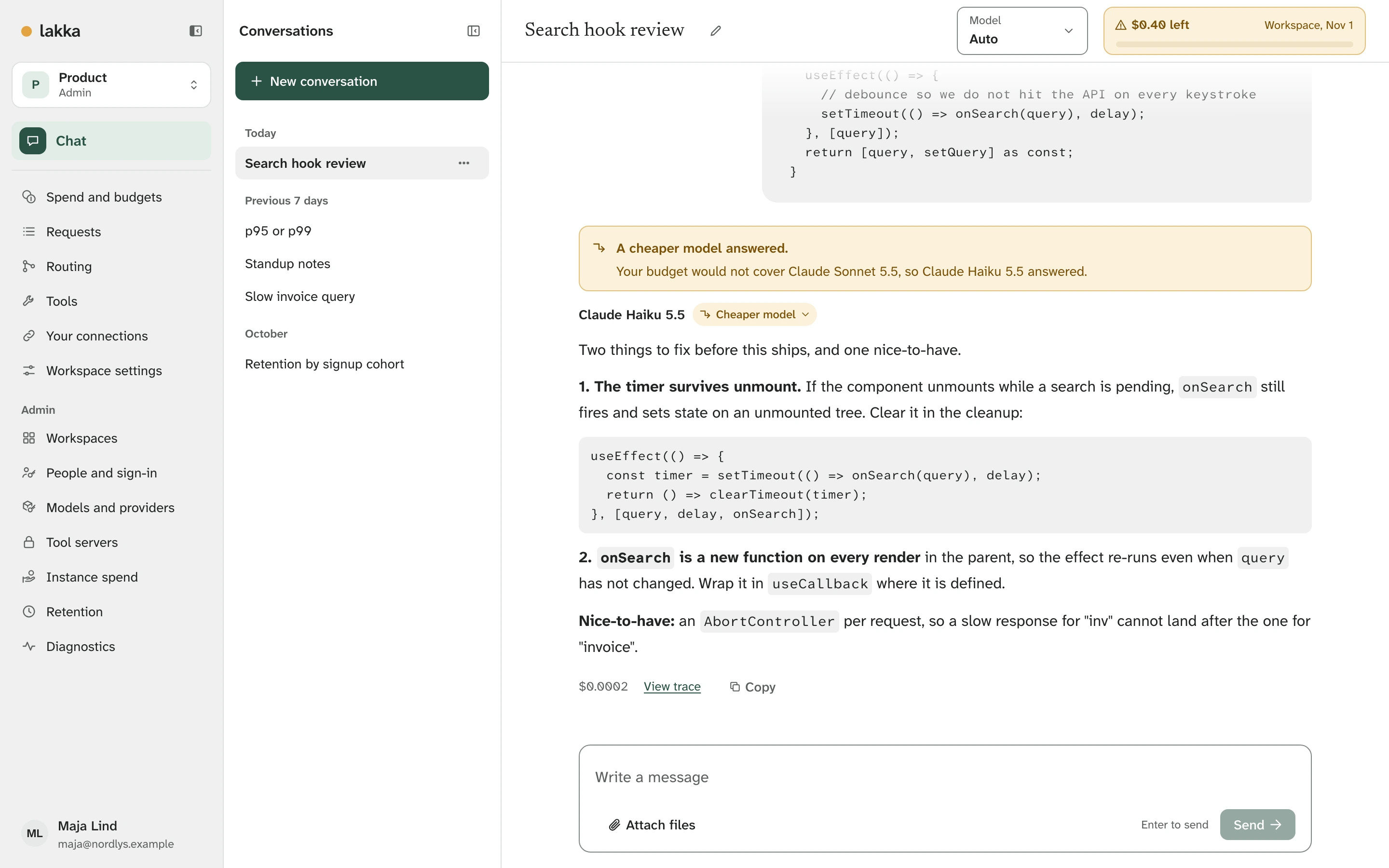Open Workspace settings
The image size is (1389, 868).
pyautogui.click(x=111, y=370)
